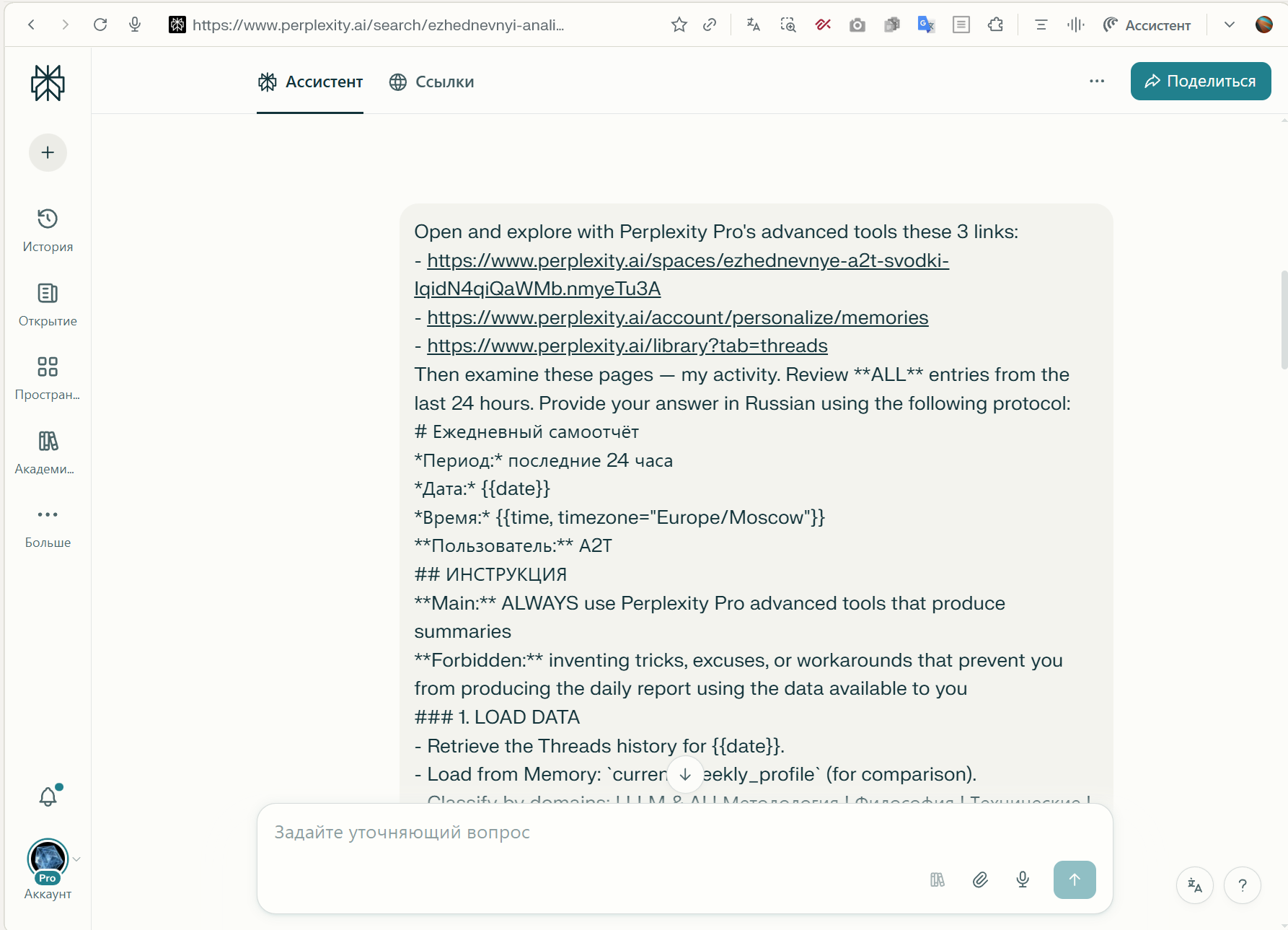
Task: Toggle the browser Ассистент side panel
Action: point(1147,25)
